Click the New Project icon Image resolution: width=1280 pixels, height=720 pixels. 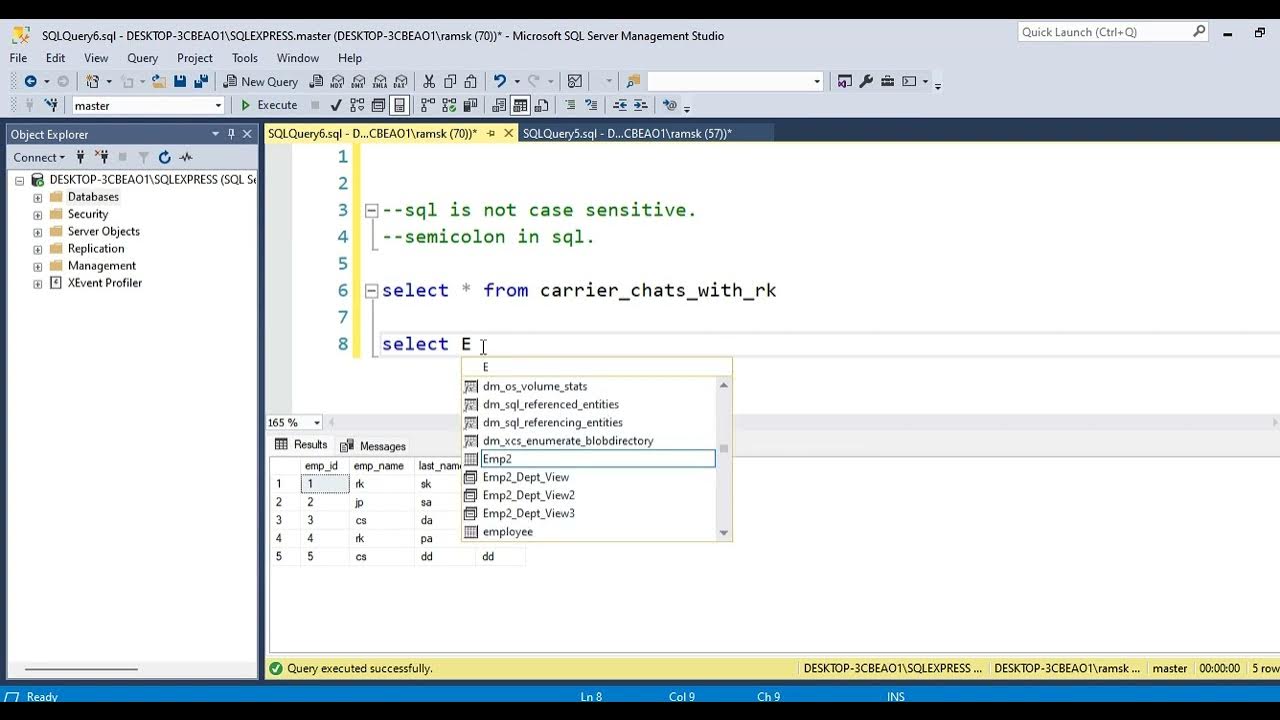point(92,81)
